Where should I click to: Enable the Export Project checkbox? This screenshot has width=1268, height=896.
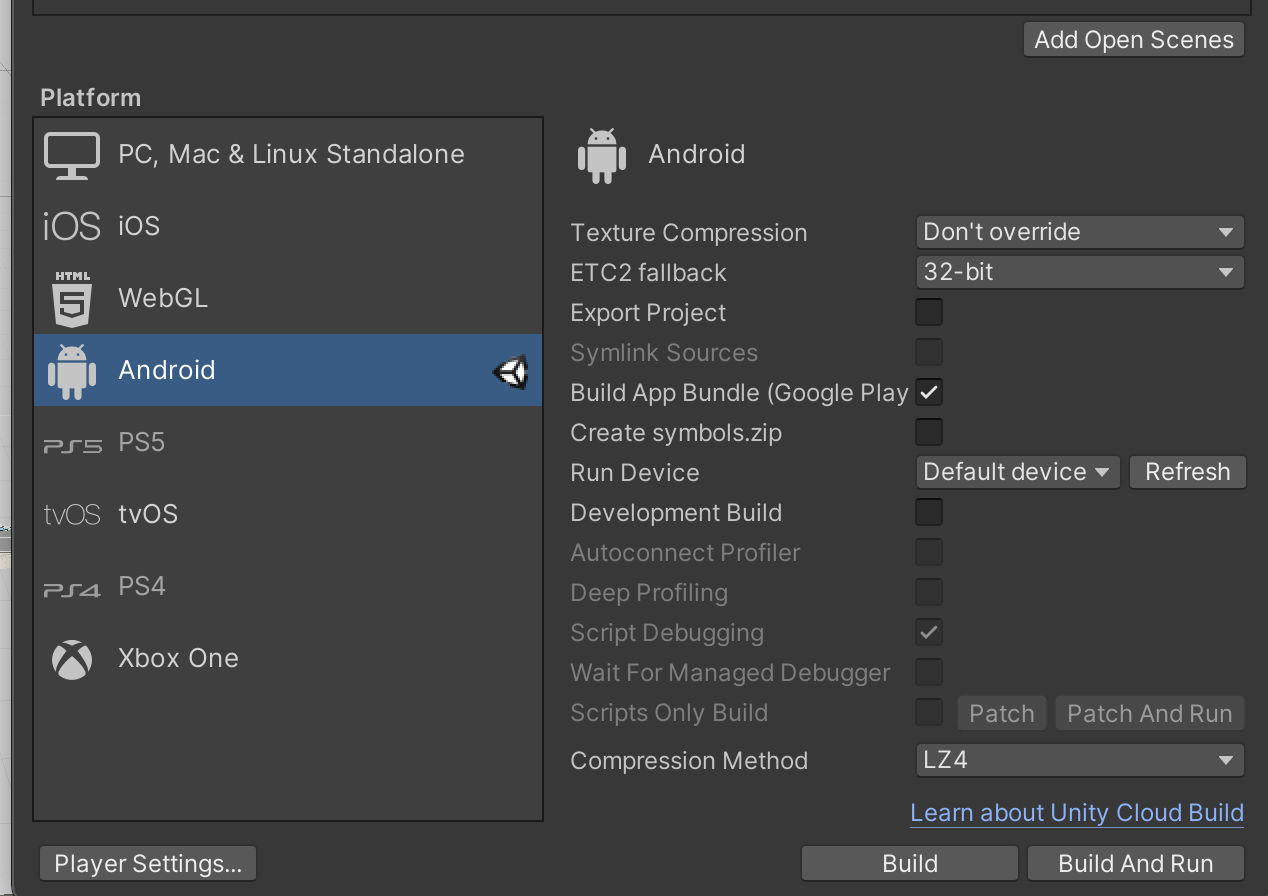point(929,312)
